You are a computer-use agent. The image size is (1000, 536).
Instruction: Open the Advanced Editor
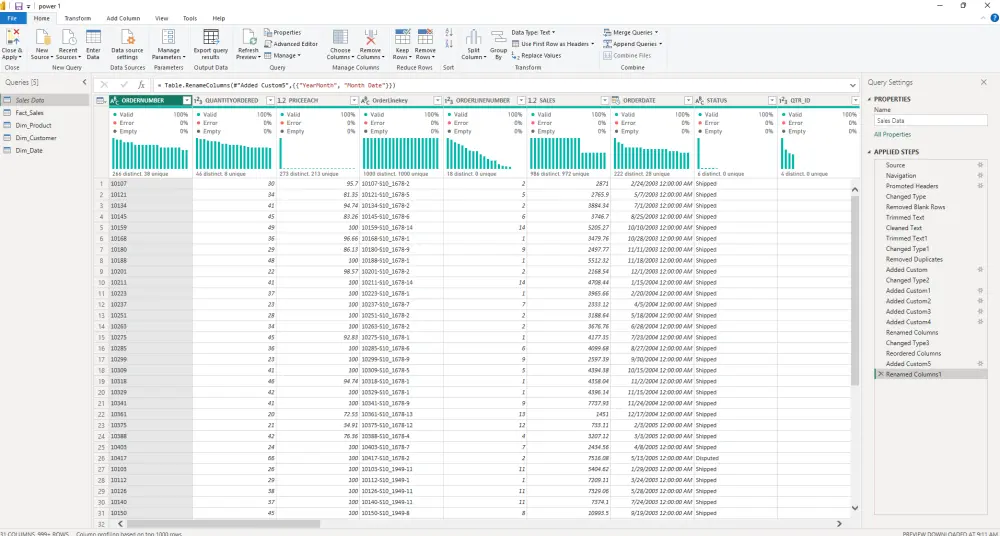(x=291, y=44)
